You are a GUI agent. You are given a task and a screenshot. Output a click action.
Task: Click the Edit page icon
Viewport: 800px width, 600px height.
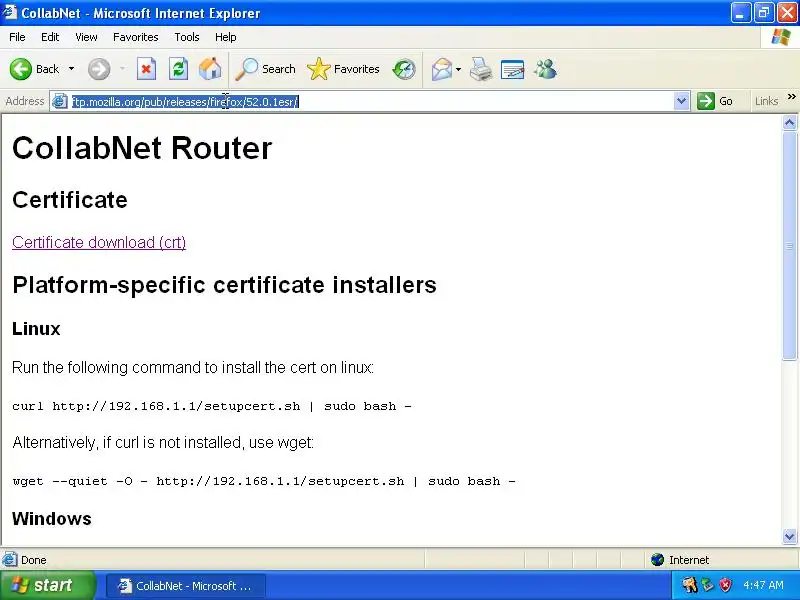point(512,69)
